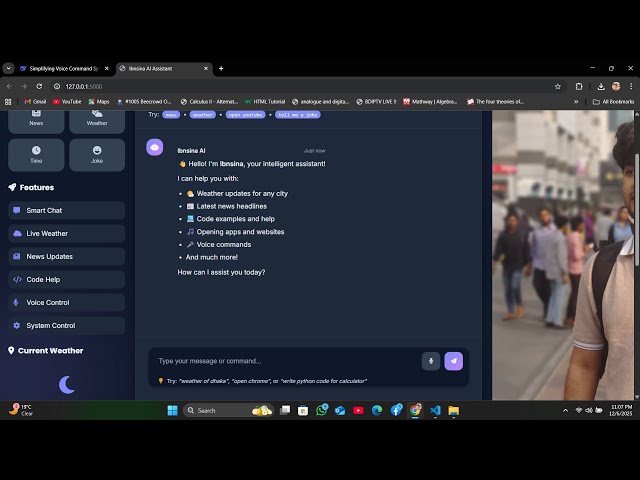Viewport: 640px width, 480px height.
Task: Select the Voice Control feature item
Action: [67, 302]
